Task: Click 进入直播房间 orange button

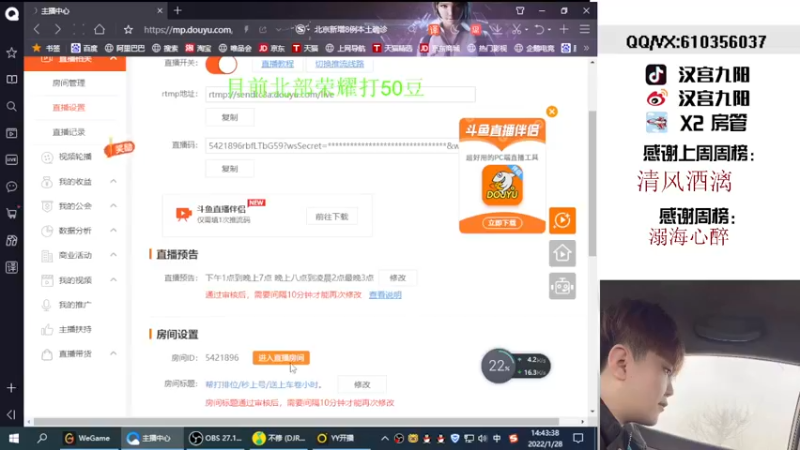Action: click(x=281, y=358)
